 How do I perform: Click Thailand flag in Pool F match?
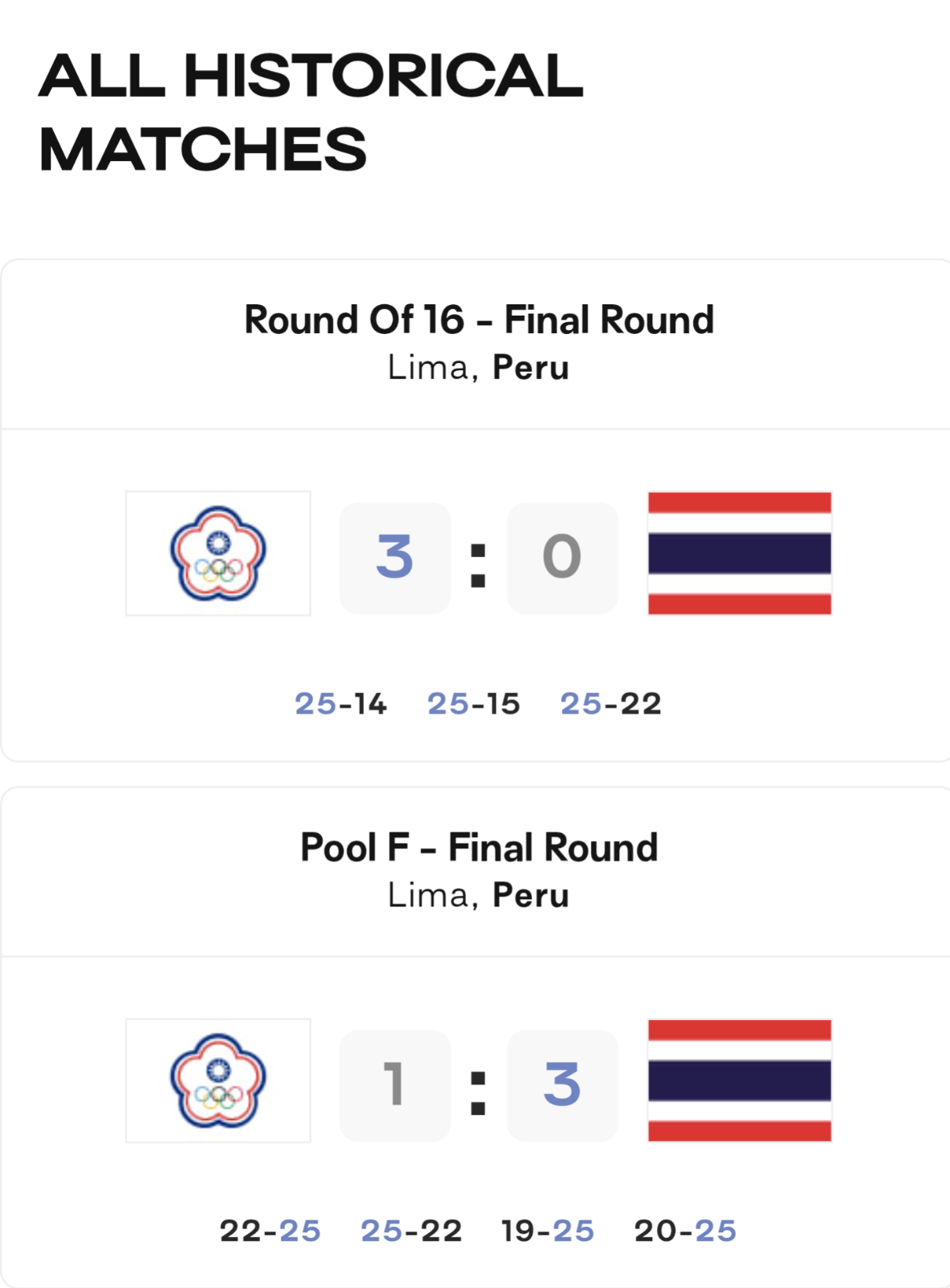[740, 1080]
